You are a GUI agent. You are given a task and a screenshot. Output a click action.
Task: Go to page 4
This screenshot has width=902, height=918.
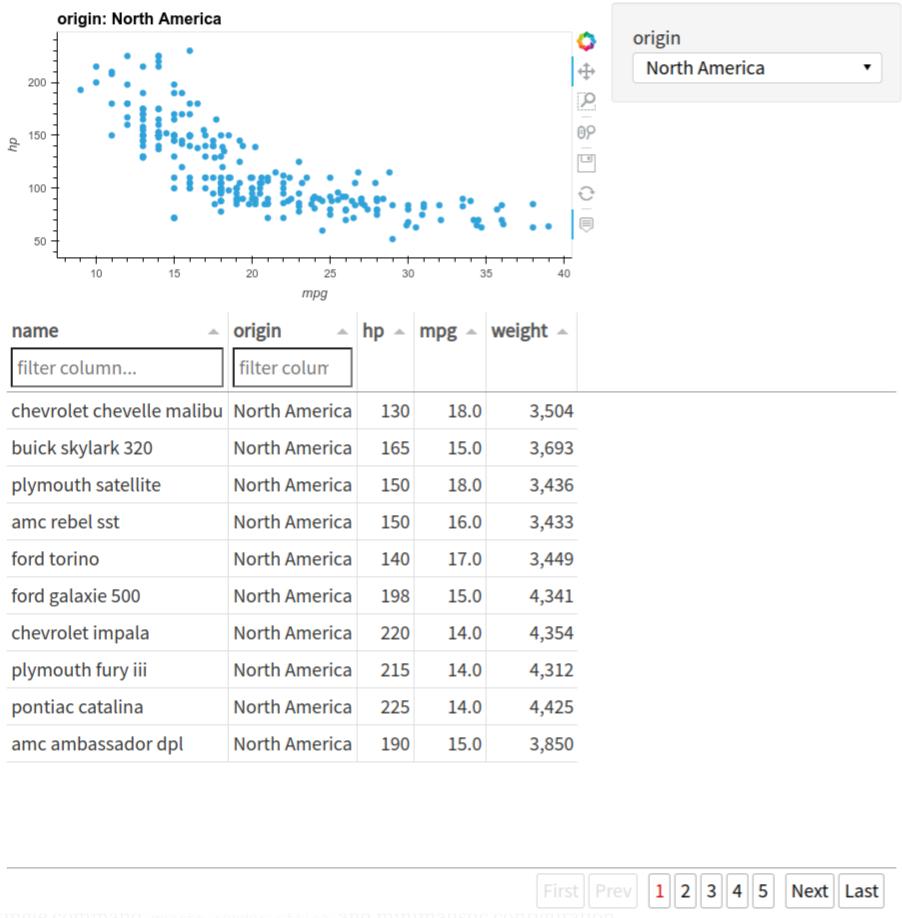pyautogui.click(x=736, y=890)
